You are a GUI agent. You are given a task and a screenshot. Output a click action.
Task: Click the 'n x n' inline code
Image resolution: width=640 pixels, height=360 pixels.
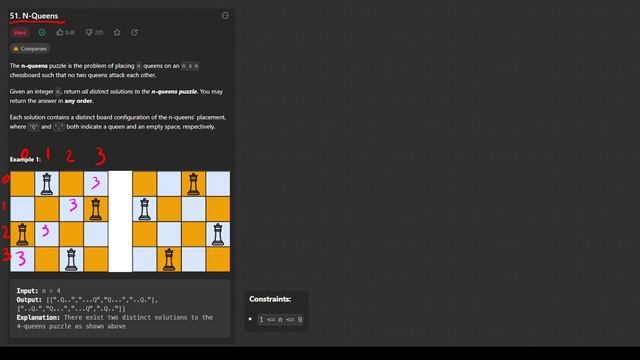pos(190,66)
